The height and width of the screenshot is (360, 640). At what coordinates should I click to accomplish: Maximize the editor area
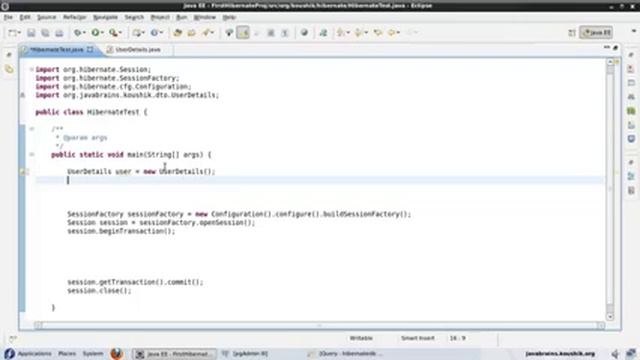pyautogui.click(x=616, y=48)
